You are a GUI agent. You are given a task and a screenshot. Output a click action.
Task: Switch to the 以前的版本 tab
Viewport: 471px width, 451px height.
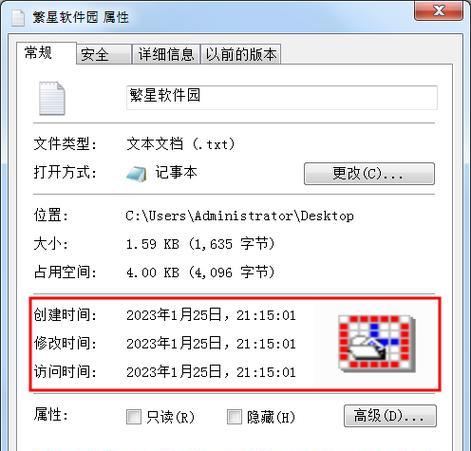pyautogui.click(x=241, y=54)
